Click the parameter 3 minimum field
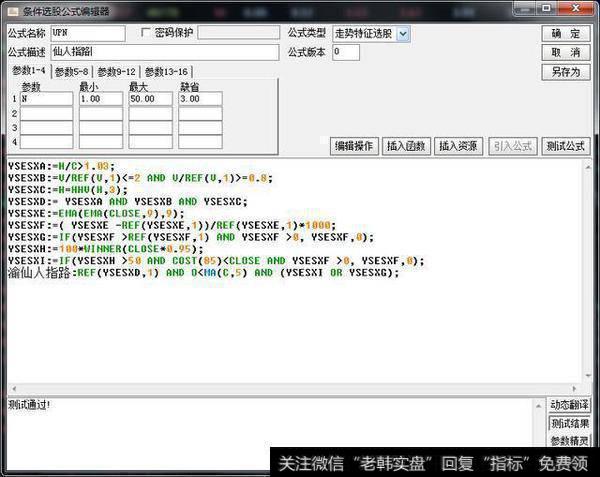The height and width of the screenshot is (477, 600). click(101, 128)
